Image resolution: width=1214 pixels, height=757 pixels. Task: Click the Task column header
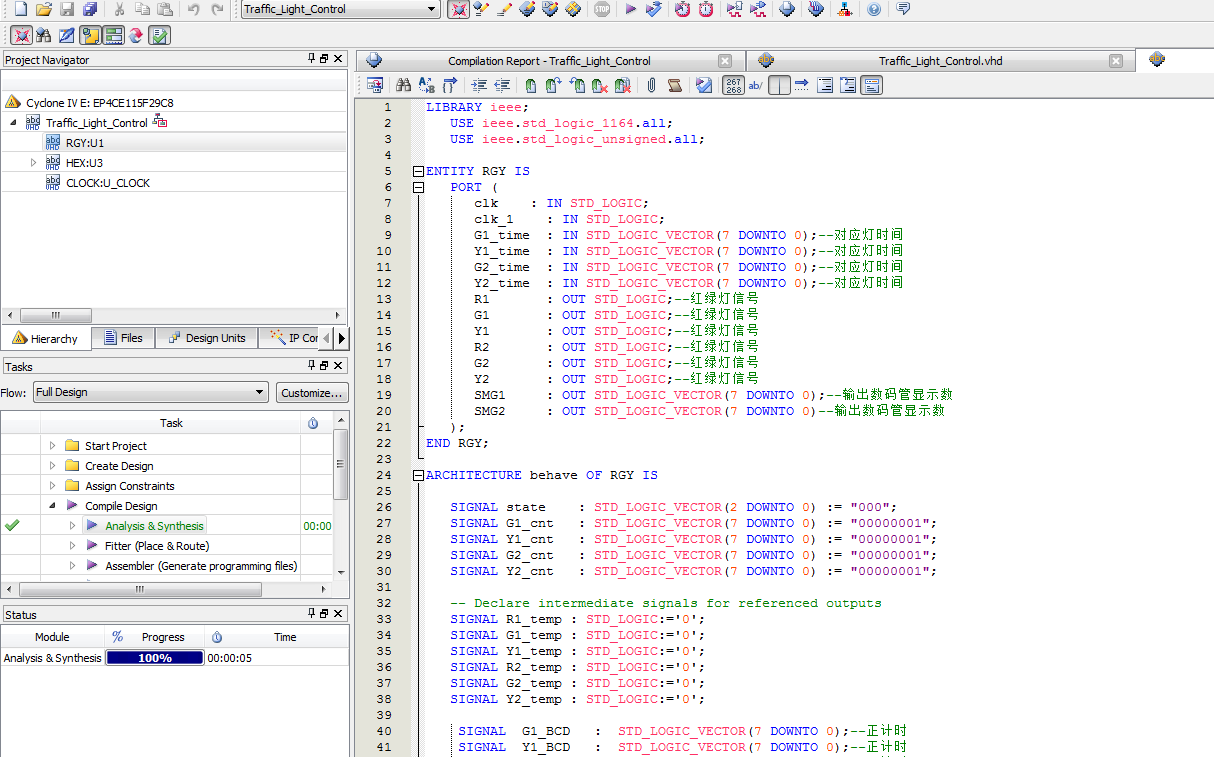172,423
